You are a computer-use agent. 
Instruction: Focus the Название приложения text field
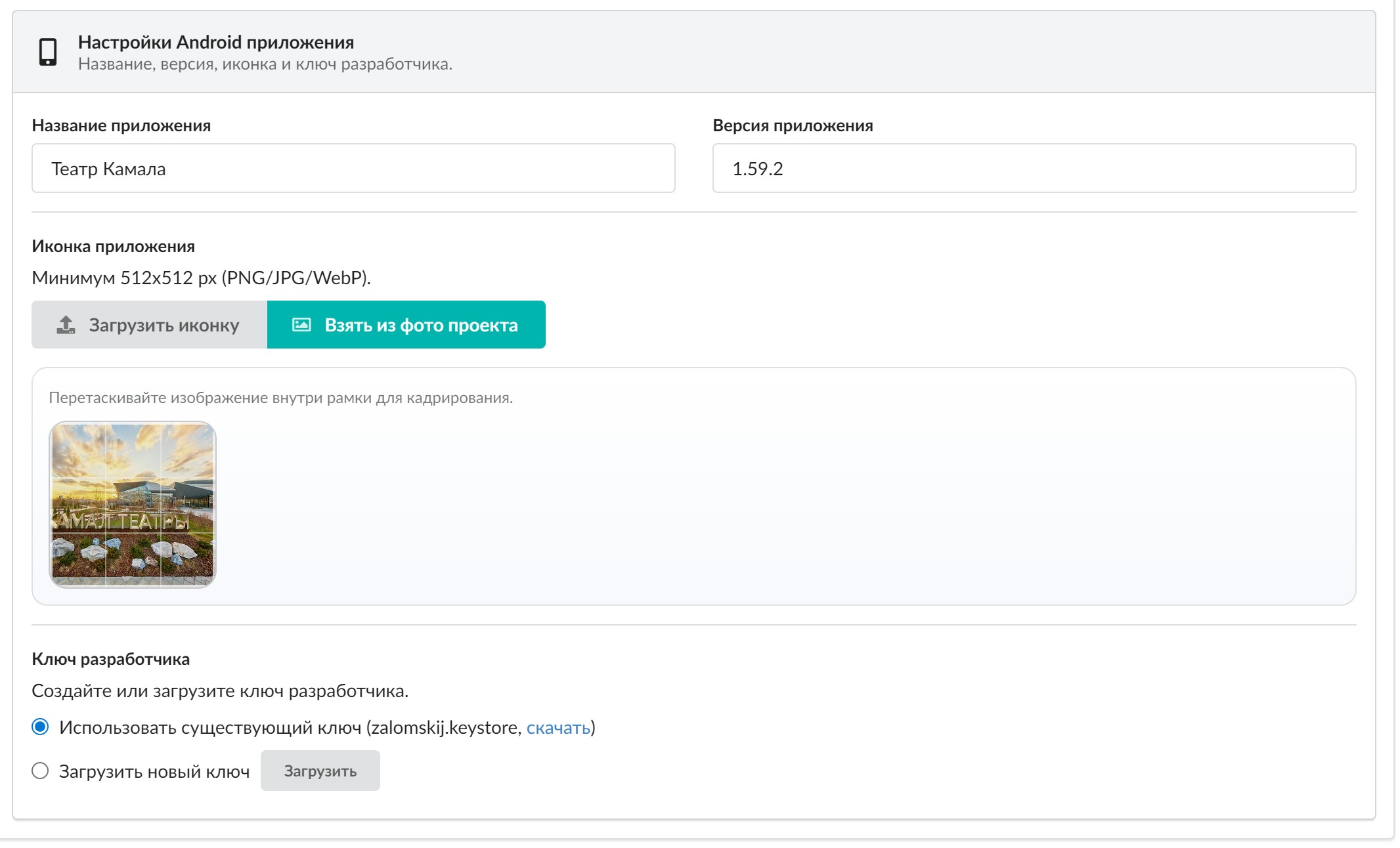353,169
